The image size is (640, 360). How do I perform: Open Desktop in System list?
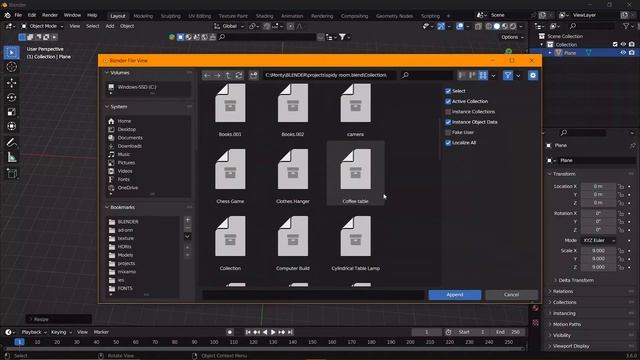(127, 129)
